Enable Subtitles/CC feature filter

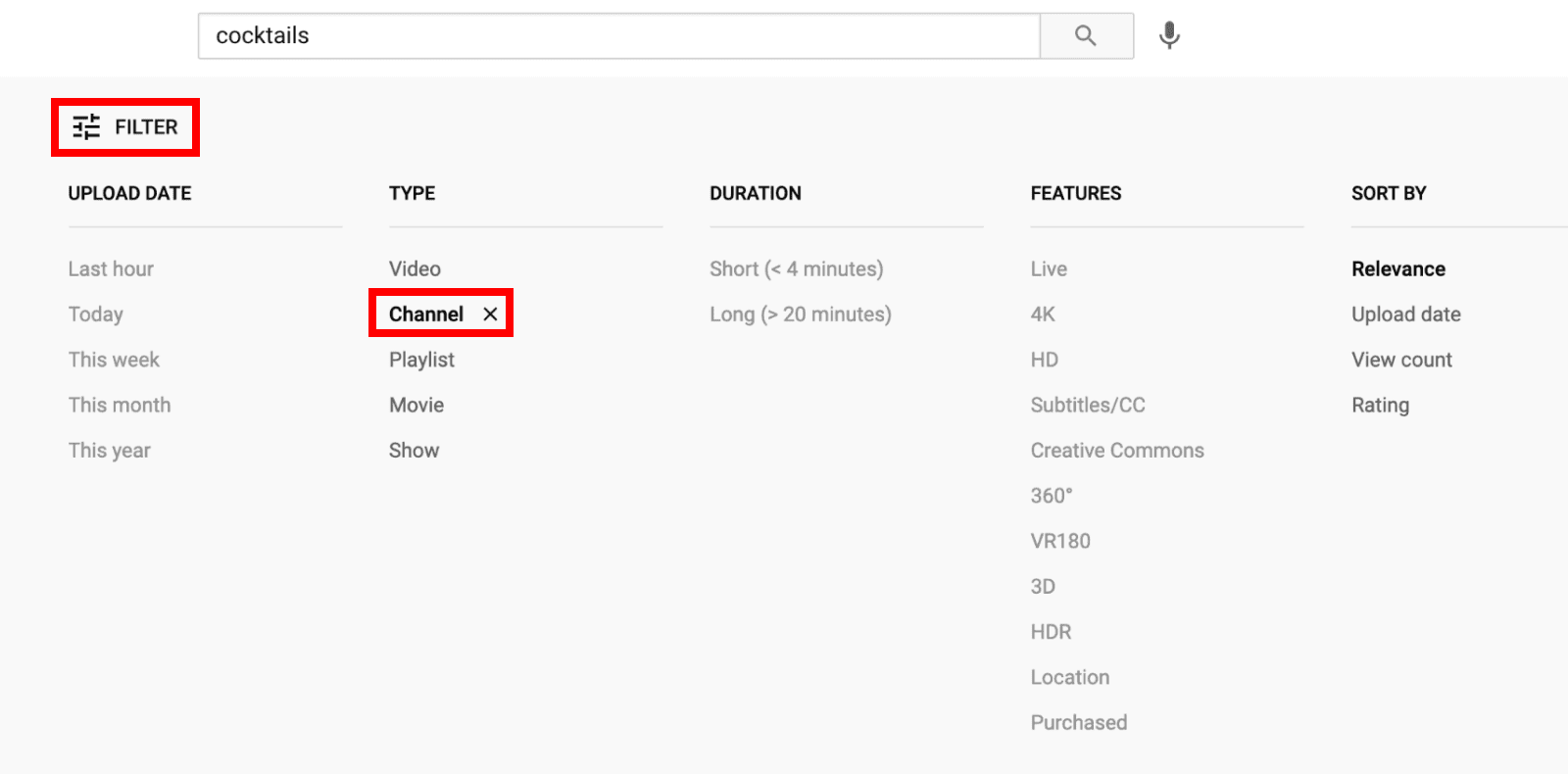[x=1088, y=406]
